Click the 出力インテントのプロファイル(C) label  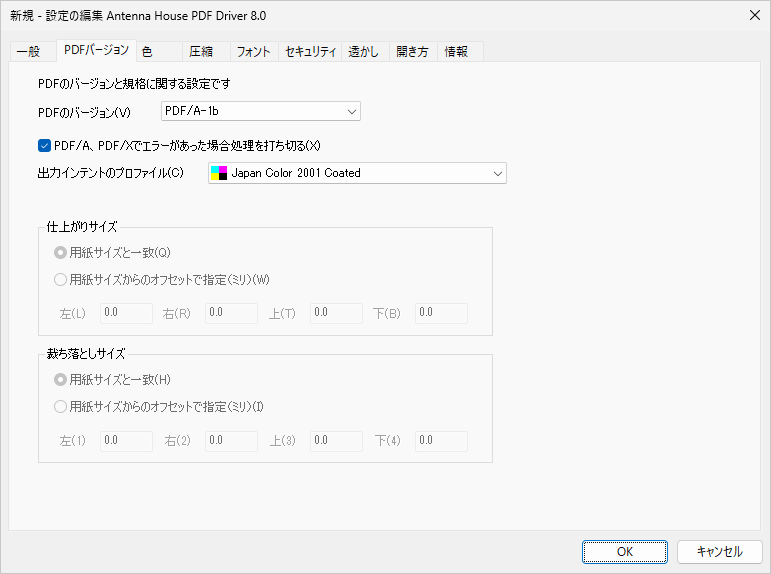click(111, 173)
